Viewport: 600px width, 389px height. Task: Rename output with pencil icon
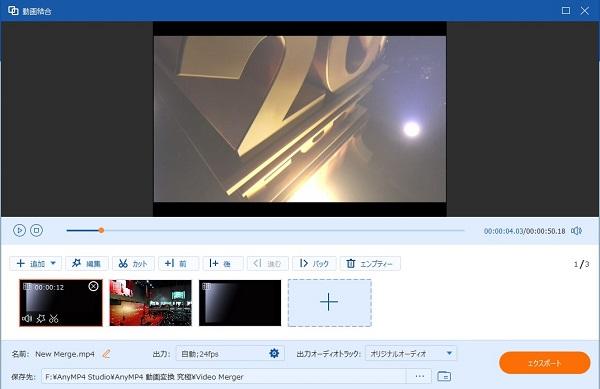click(x=106, y=354)
